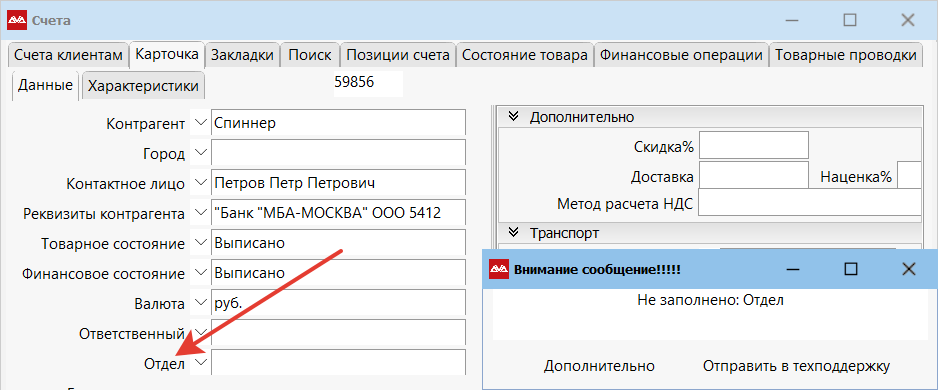Open the Контактное лицо dropdown arrow
This screenshot has height=390, width=938.
click(x=200, y=183)
